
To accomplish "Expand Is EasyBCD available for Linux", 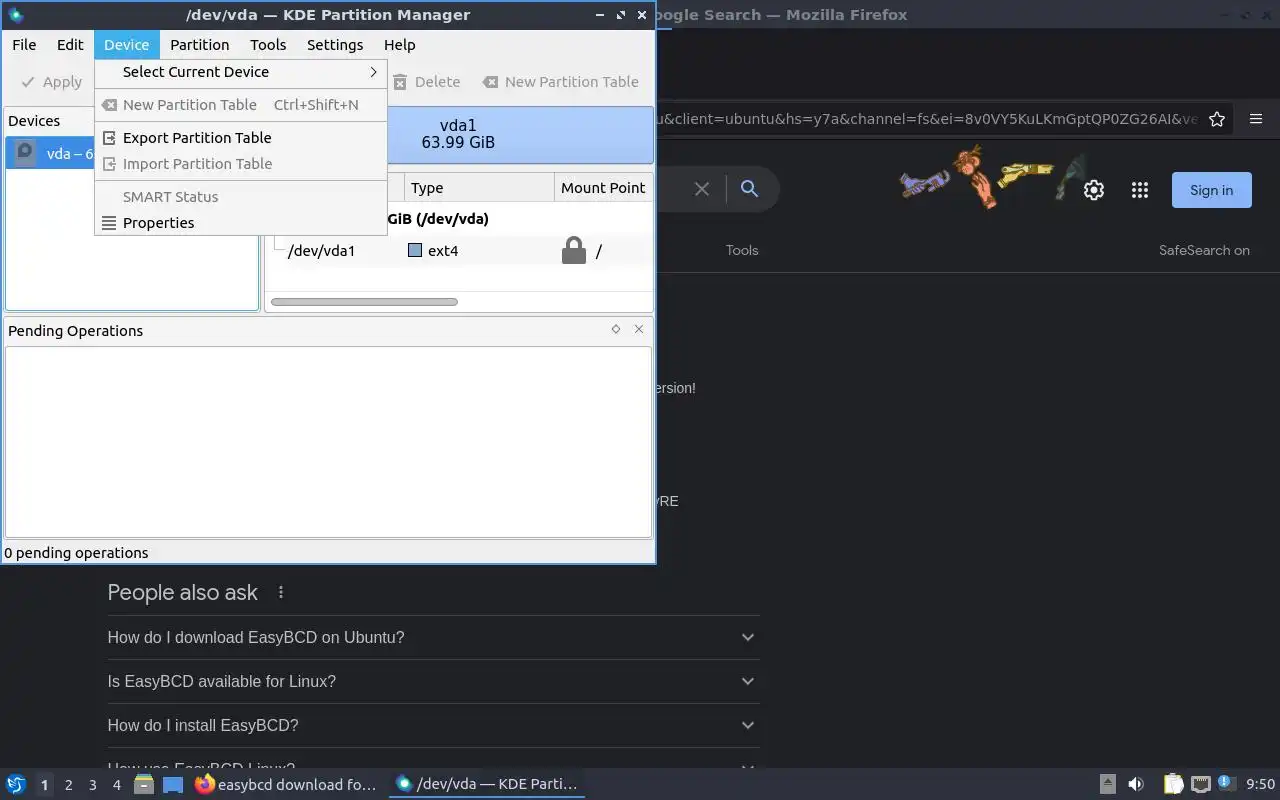I will [433, 681].
